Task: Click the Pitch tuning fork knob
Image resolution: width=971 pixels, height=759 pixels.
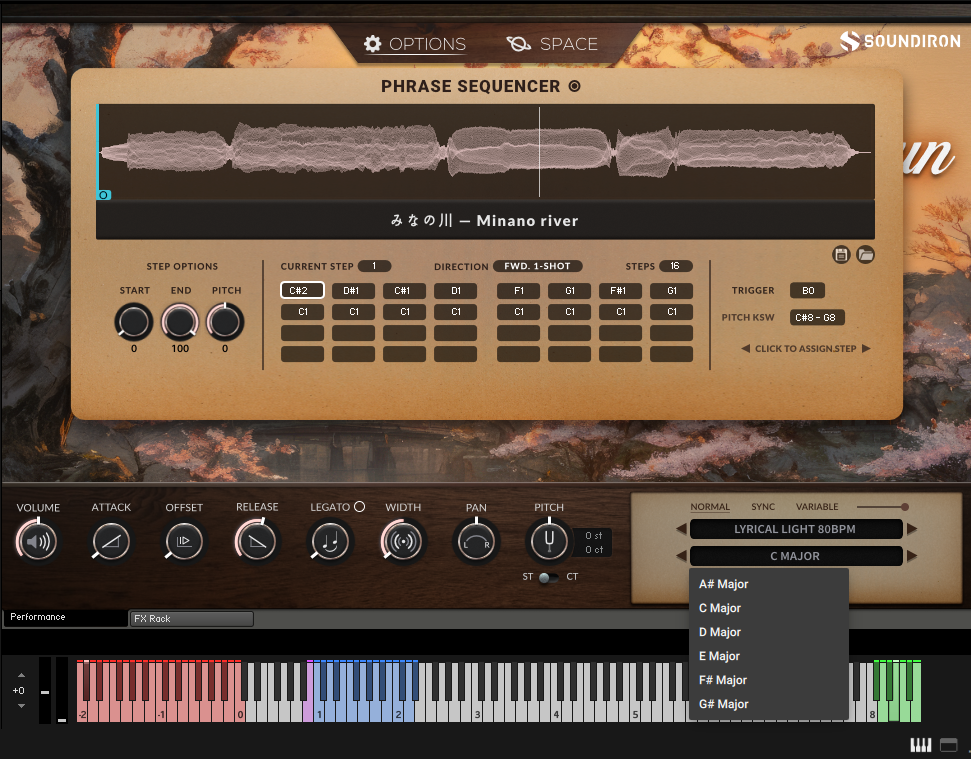Action: click(549, 542)
